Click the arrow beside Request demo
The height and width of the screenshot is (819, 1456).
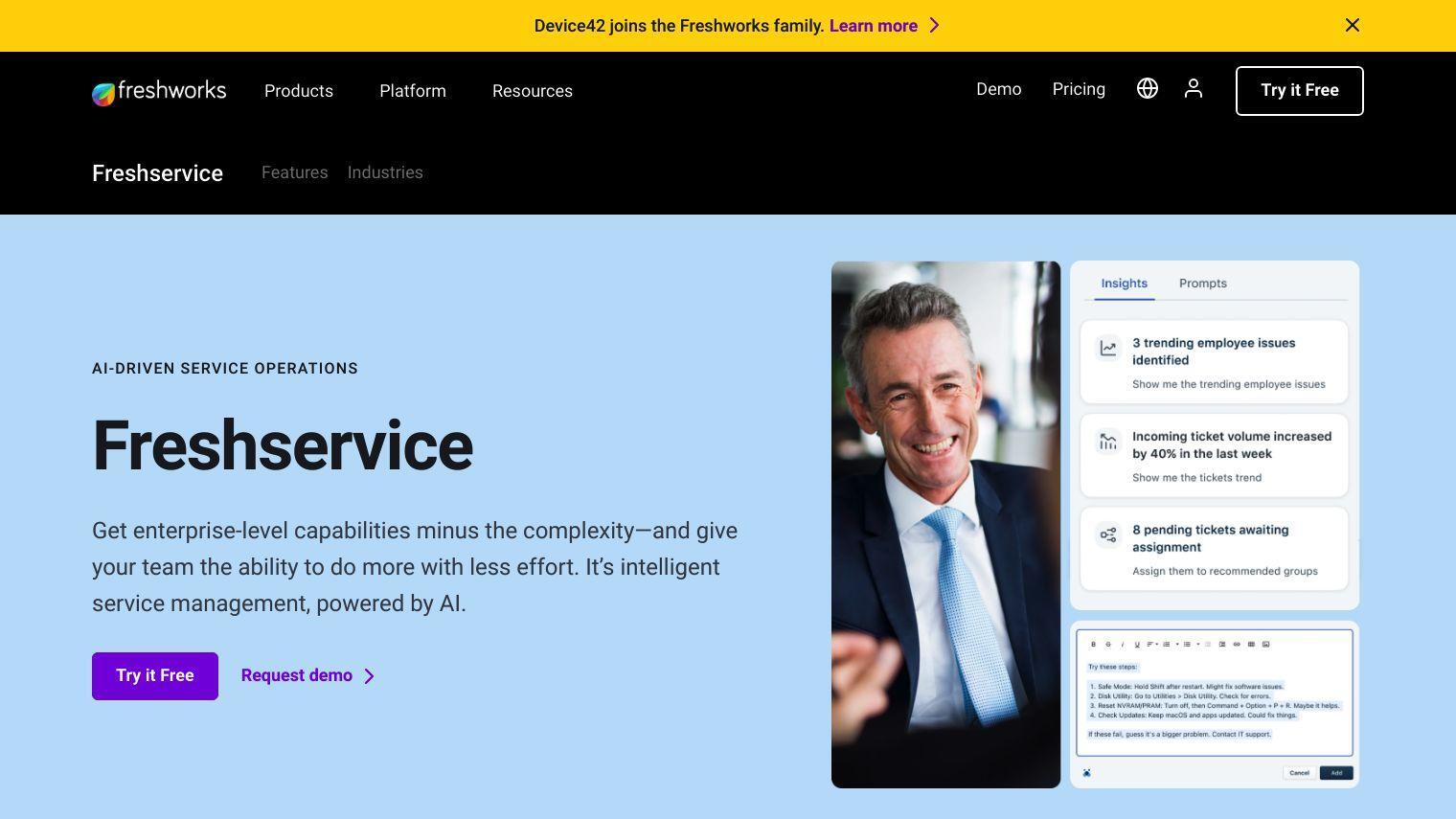point(369,676)
